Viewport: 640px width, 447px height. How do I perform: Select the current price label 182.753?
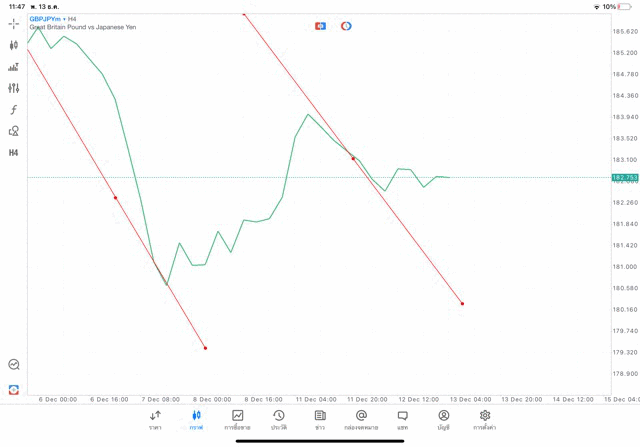624,177
